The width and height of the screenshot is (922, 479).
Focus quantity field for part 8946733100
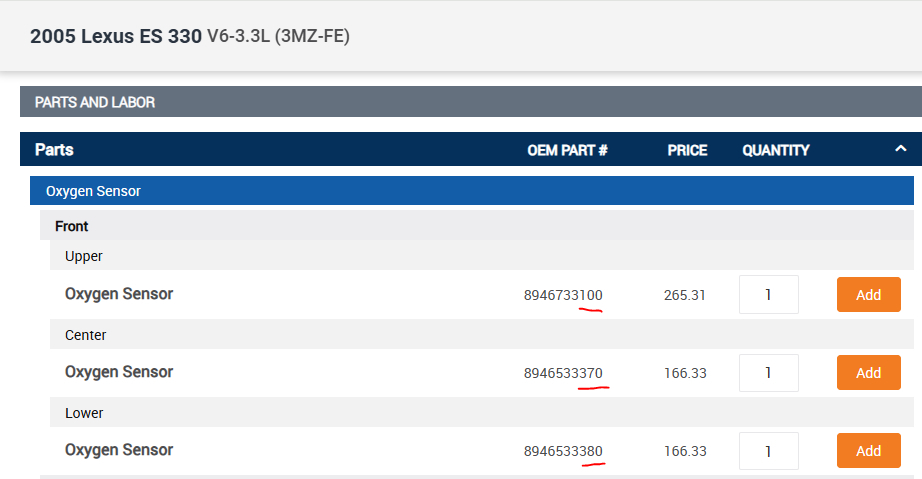[768, 295]
